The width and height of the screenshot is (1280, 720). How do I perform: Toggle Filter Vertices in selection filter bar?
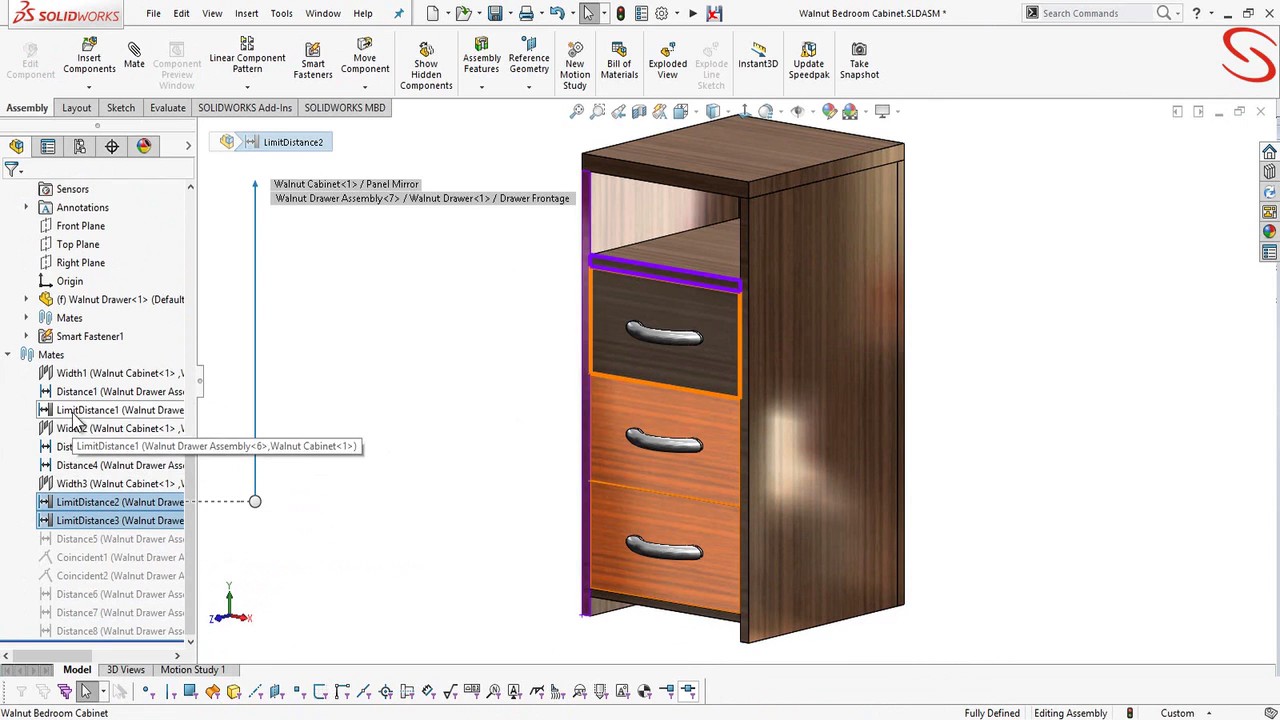click(147, 691)
